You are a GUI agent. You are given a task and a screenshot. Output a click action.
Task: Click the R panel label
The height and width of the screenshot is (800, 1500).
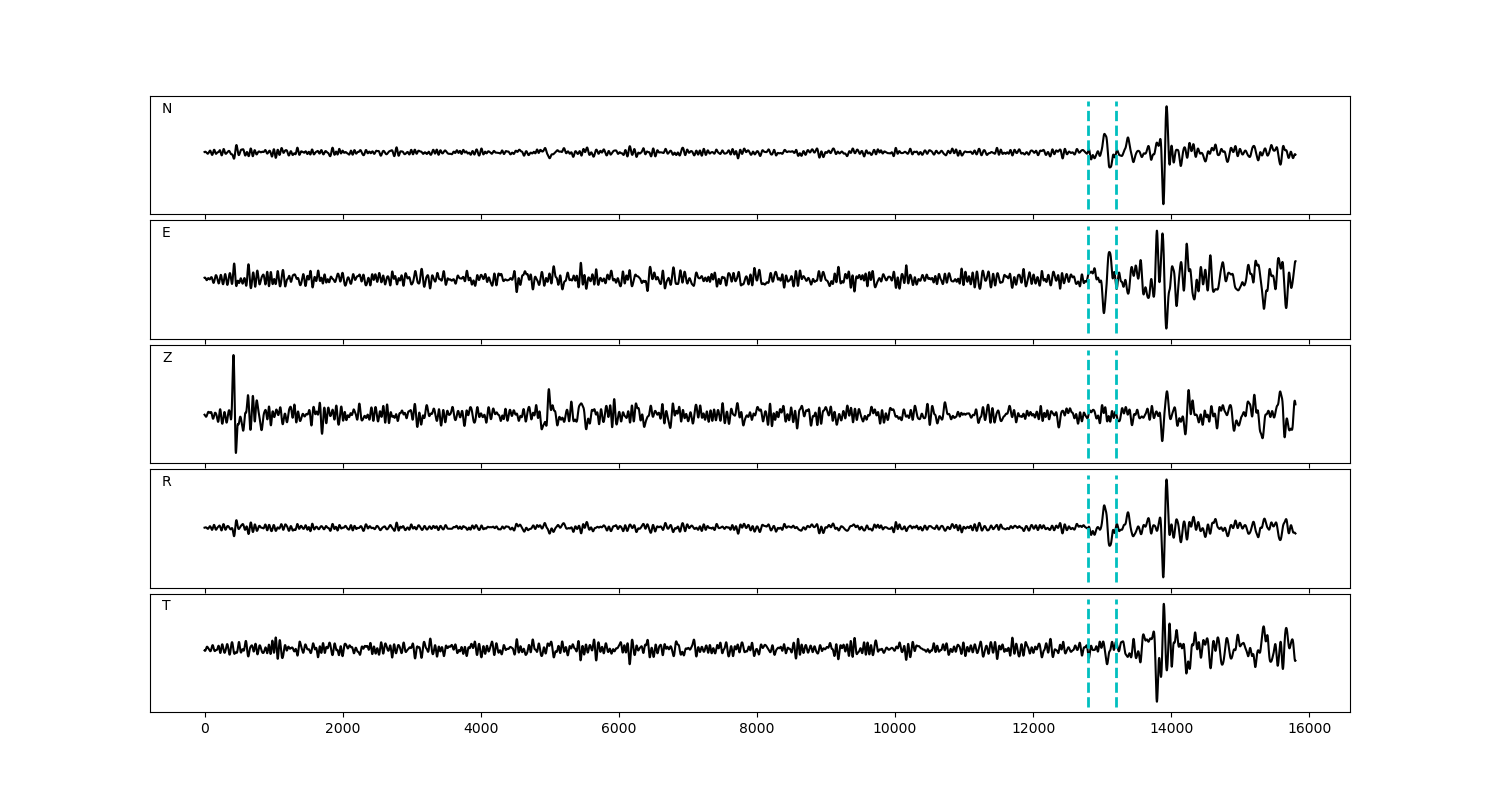[167, 482]
